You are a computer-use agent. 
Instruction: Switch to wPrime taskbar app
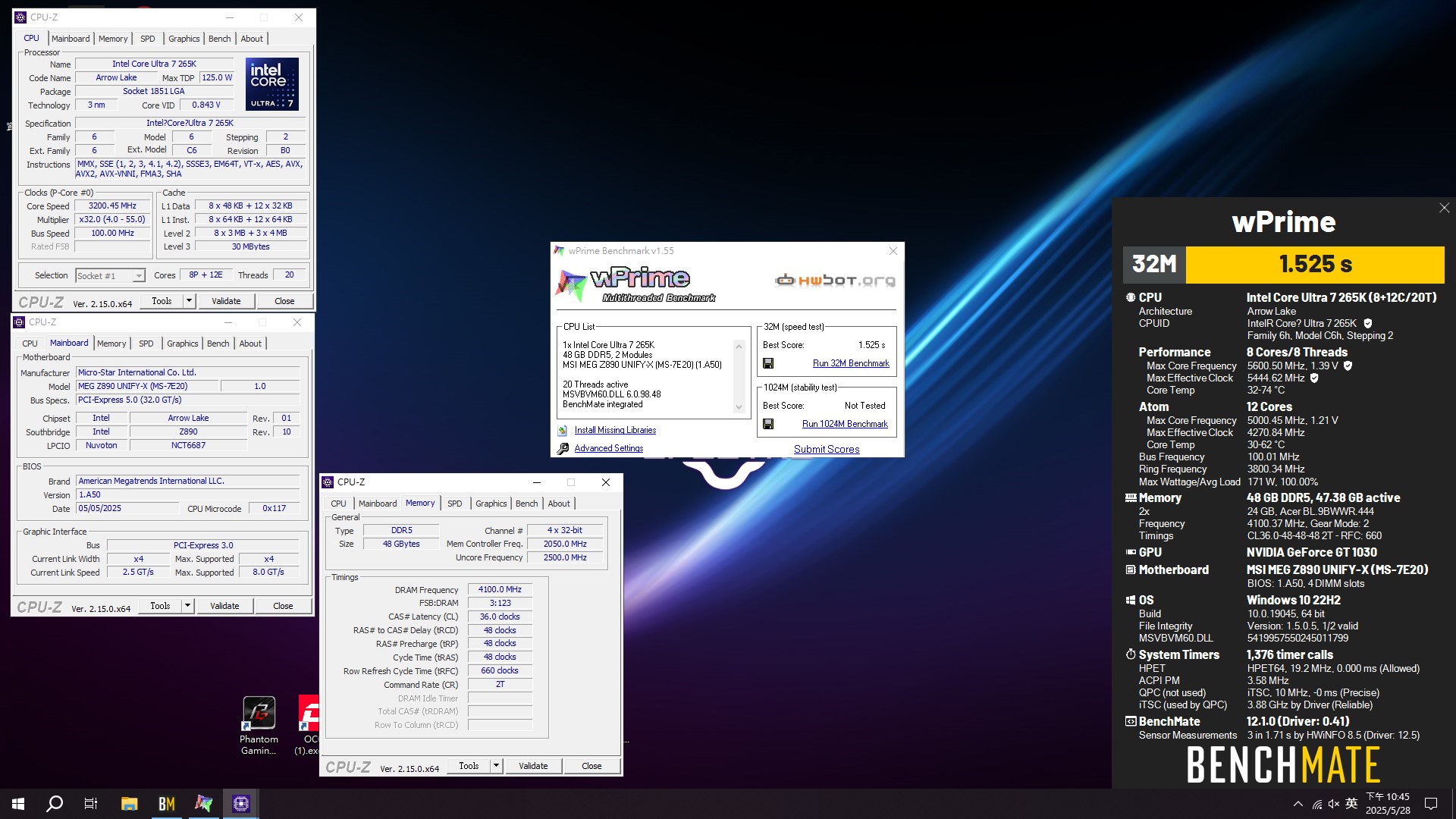point(204,804)
